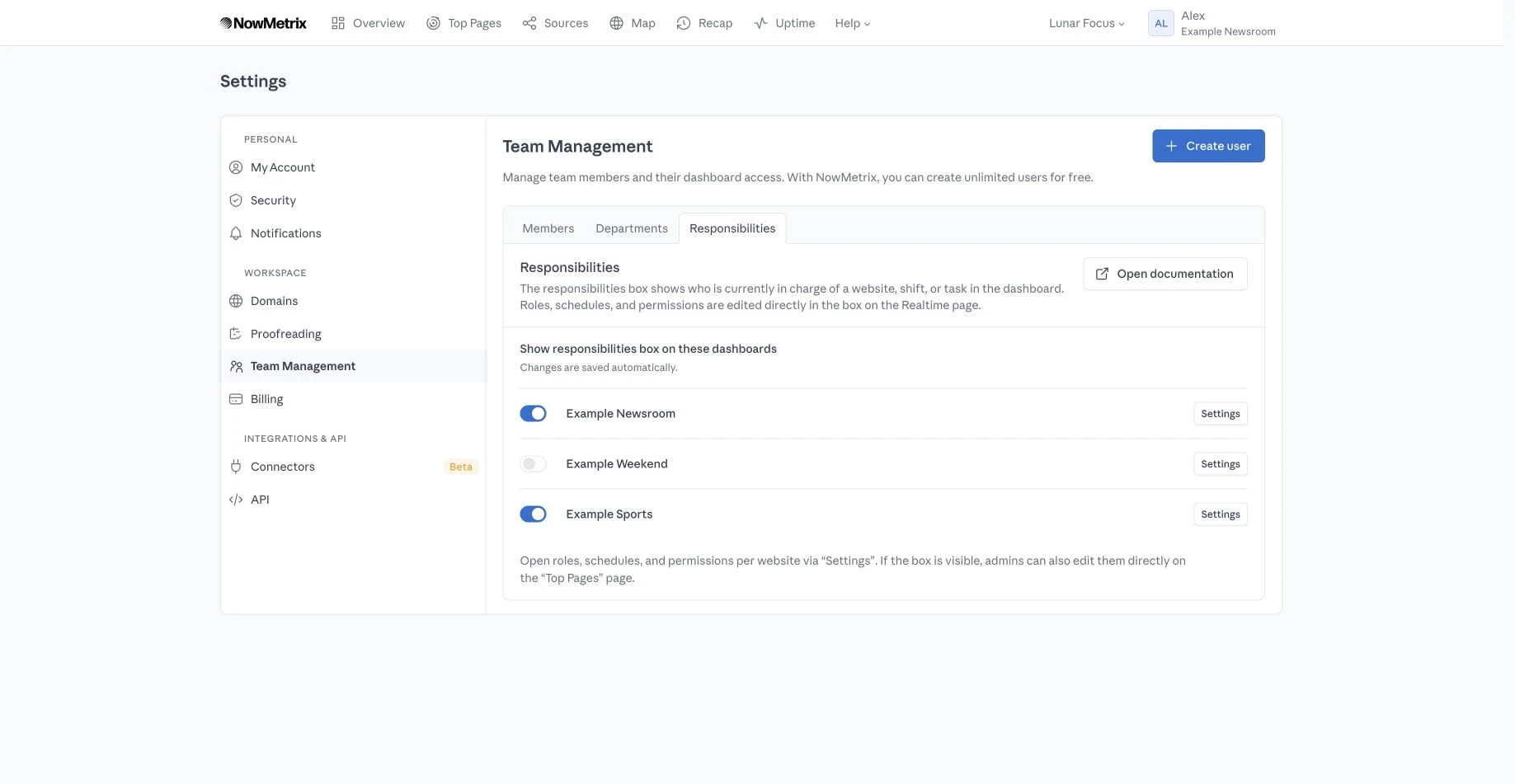The width and height of the screenshot is (1515, 784).
Task: Click the Connectors plug icon
Action: 236,467
